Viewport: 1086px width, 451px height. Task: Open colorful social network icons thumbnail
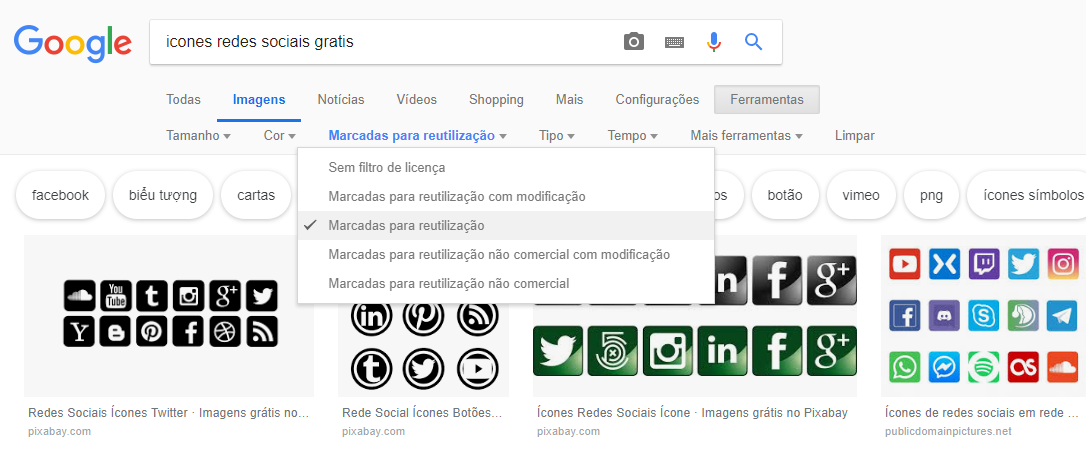click(983, 315)
